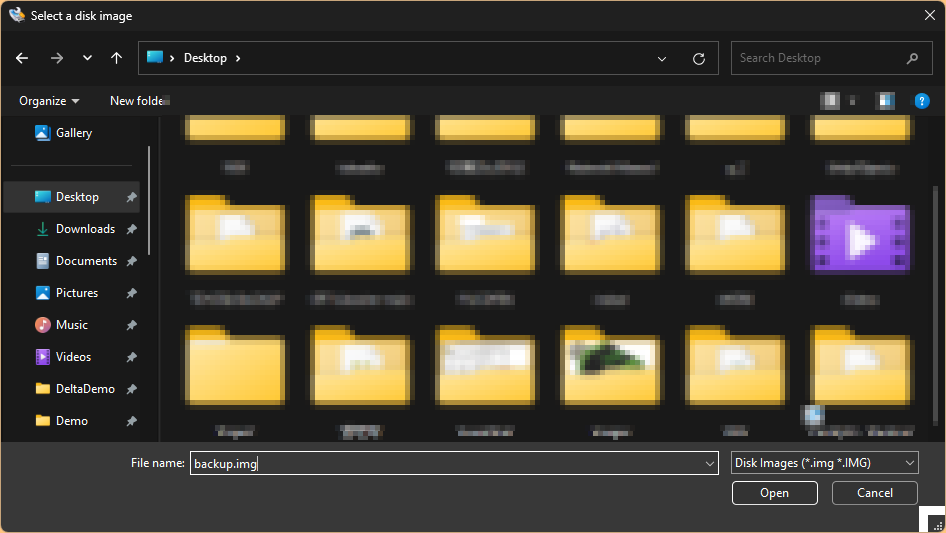This screenshot has height=533, width=946.
Task: Click the navigation pane scrollbar
Action: coord(149,200)
